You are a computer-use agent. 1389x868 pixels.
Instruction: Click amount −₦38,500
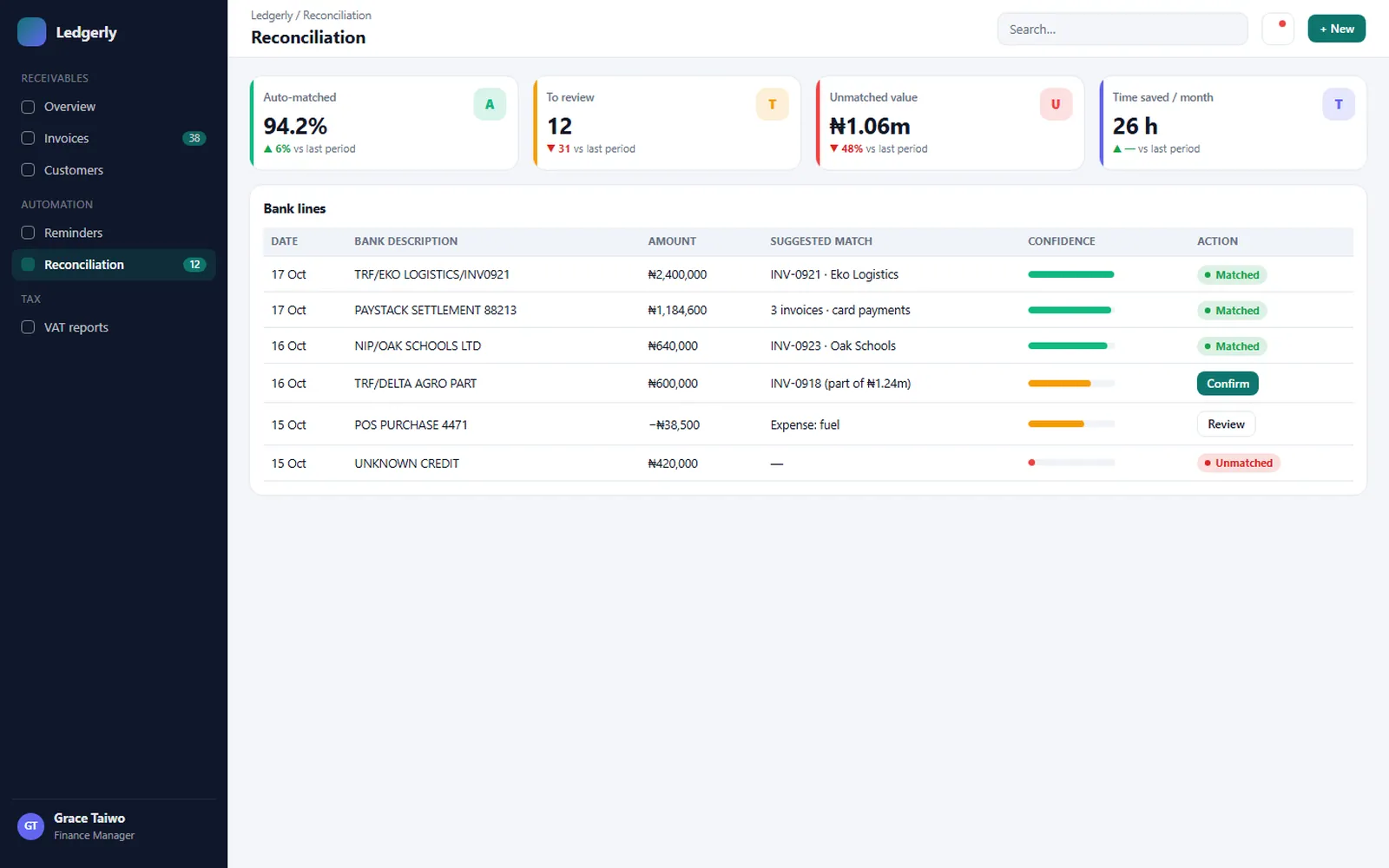point(674,424)
